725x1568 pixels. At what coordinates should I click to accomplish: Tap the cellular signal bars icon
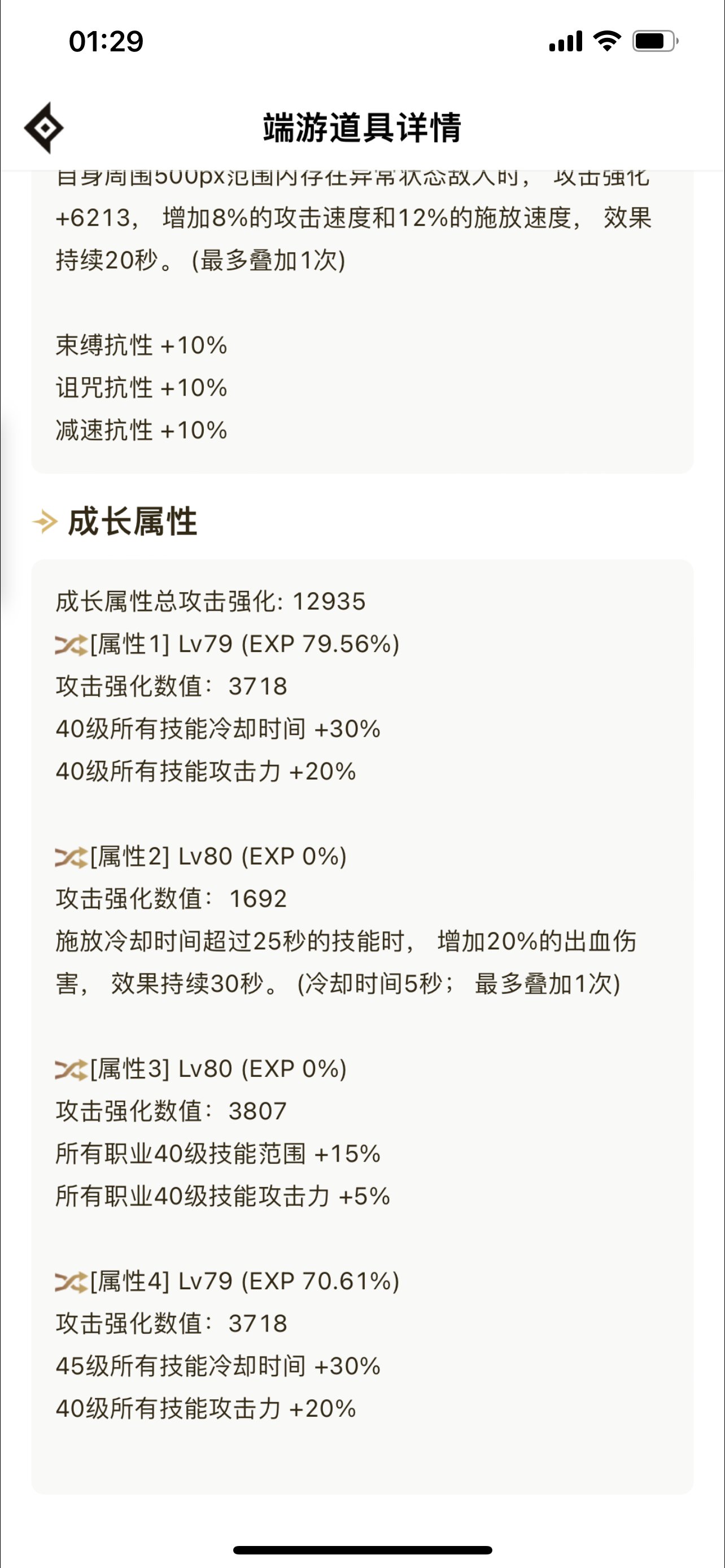566,41
